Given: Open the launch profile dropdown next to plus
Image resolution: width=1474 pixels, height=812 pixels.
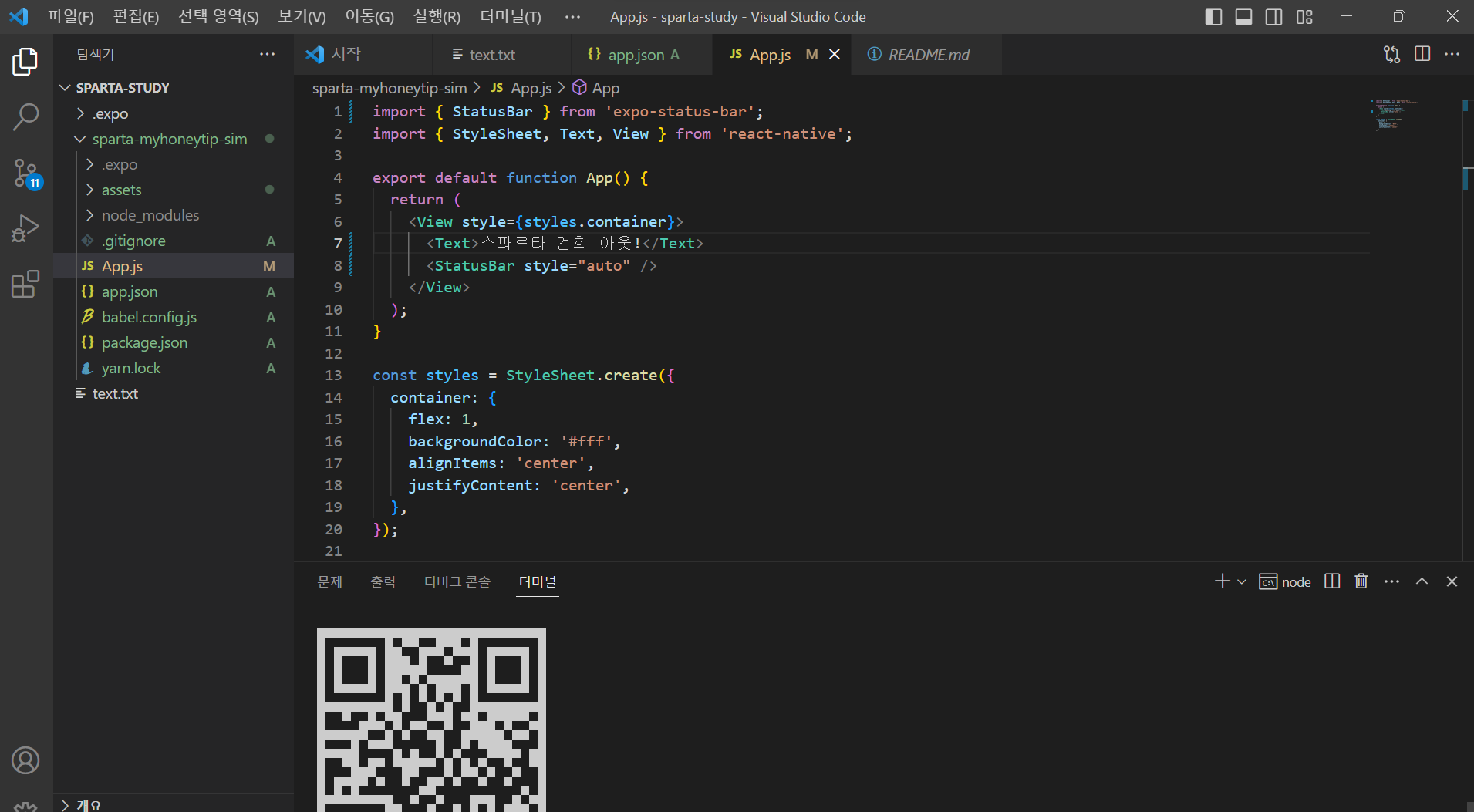Looking at the screenshot, I should [x=1242, y=581].
